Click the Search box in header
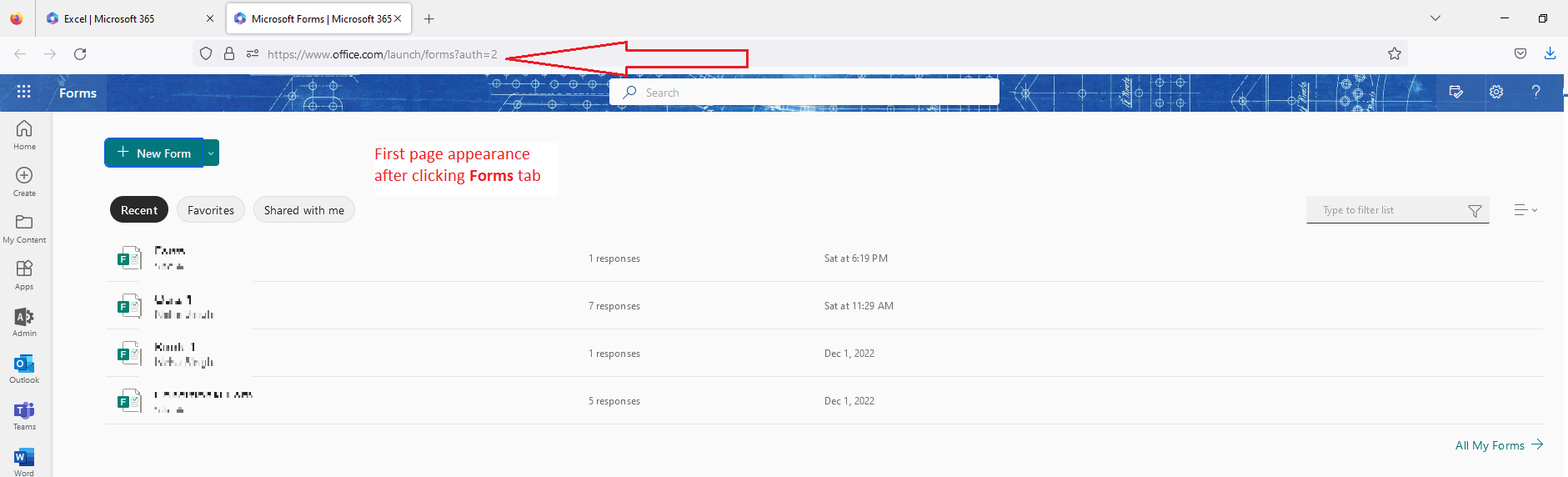 pyautogui.click(x=804, y=93)
